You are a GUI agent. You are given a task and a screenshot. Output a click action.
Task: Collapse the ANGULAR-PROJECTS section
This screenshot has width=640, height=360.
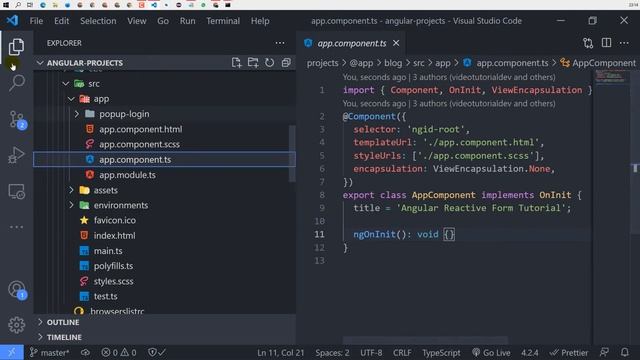click(x=165, y=62)
